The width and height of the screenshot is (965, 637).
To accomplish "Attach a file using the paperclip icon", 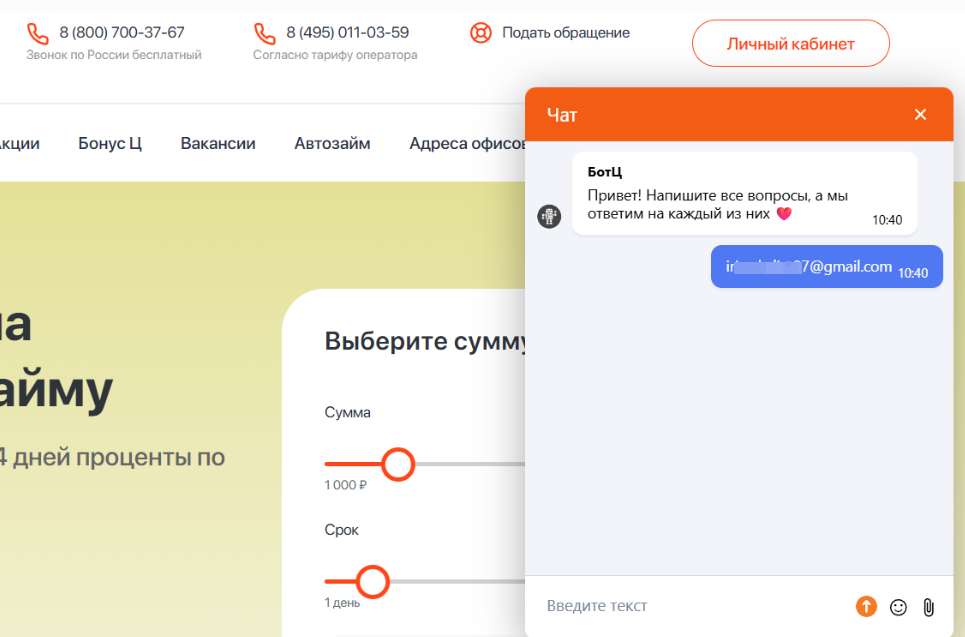I will tap(927, 606).
